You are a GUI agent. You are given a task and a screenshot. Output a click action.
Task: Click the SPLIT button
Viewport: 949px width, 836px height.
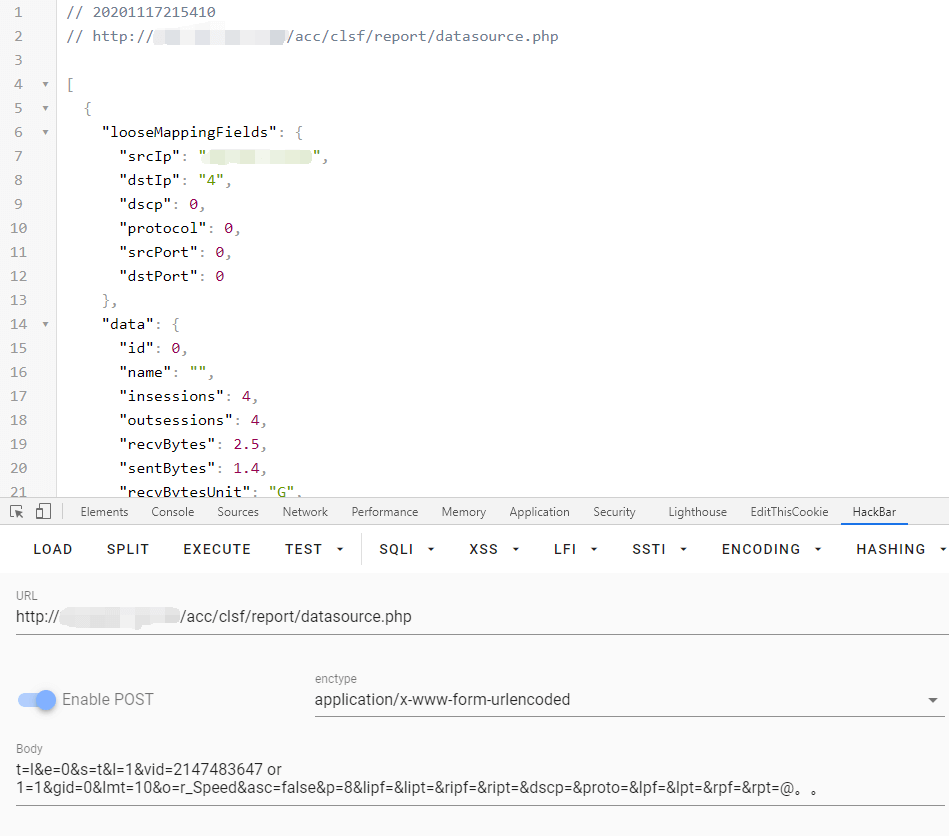pyautogui.click(x=128, y=549)
